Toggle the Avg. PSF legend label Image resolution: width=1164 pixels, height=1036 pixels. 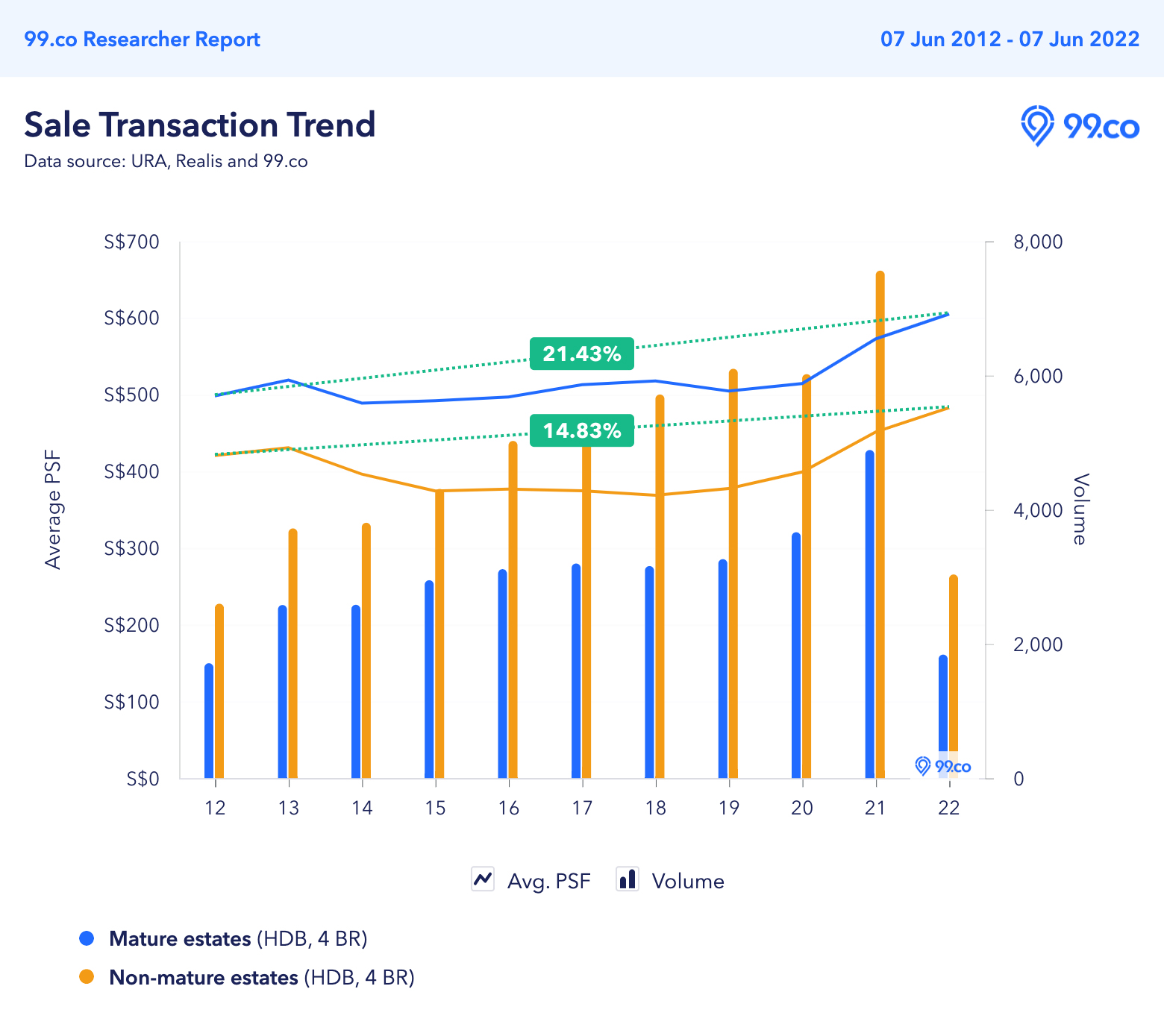(x=548, y=882)
